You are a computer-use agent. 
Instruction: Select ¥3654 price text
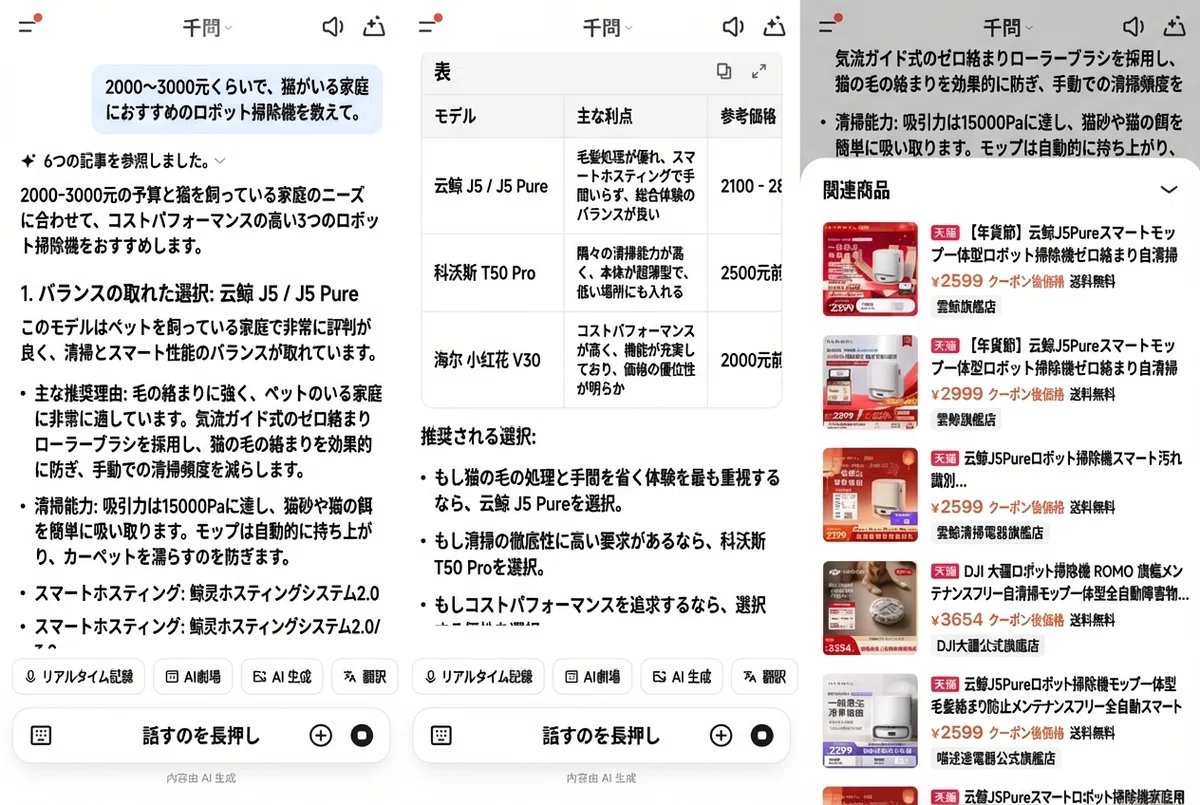tap(958, 620)
